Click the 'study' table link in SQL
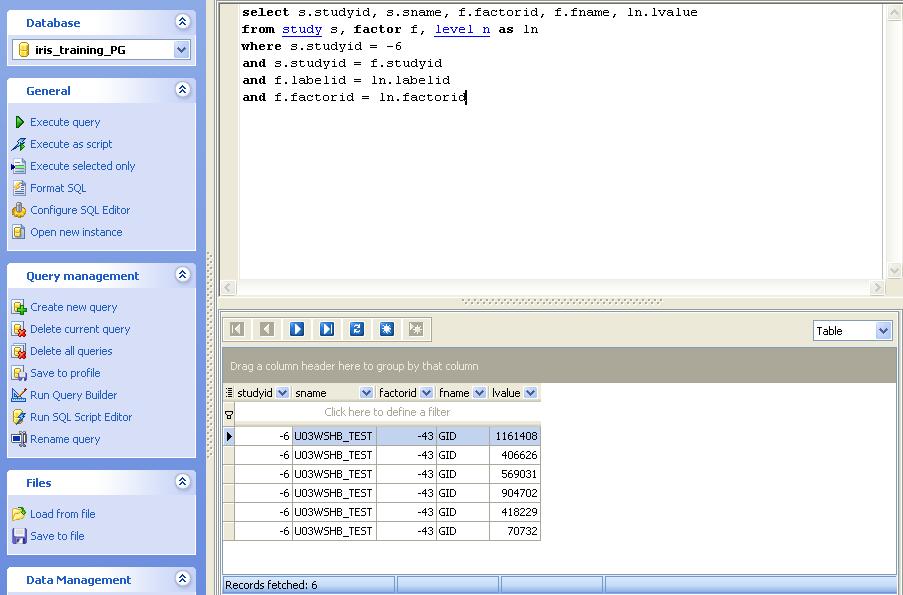 302,29
